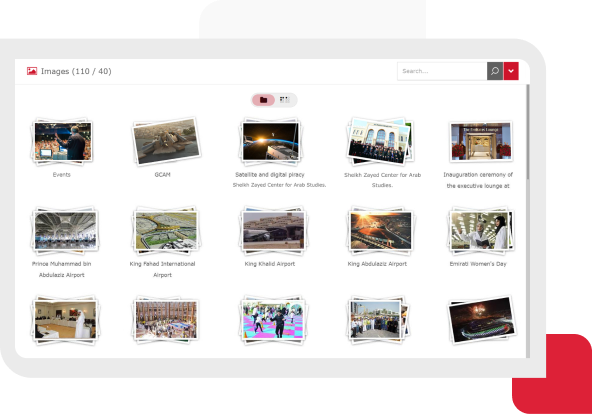Open Emirati Women's Day album thumbnail
The height and width of the screenshot is (414, 593).
click(481, 230)
